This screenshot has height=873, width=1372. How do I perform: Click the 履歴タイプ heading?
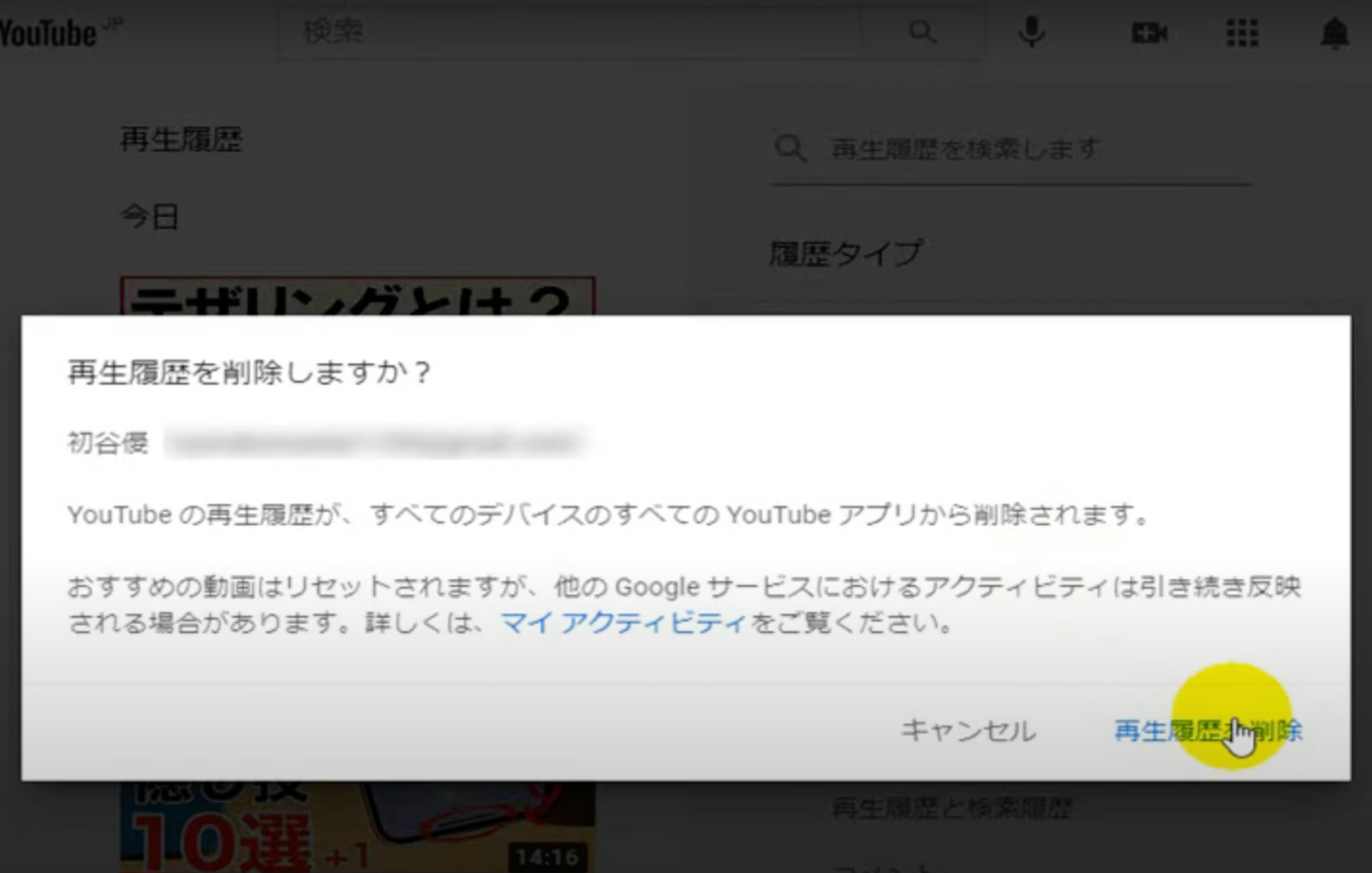point(845,253)
